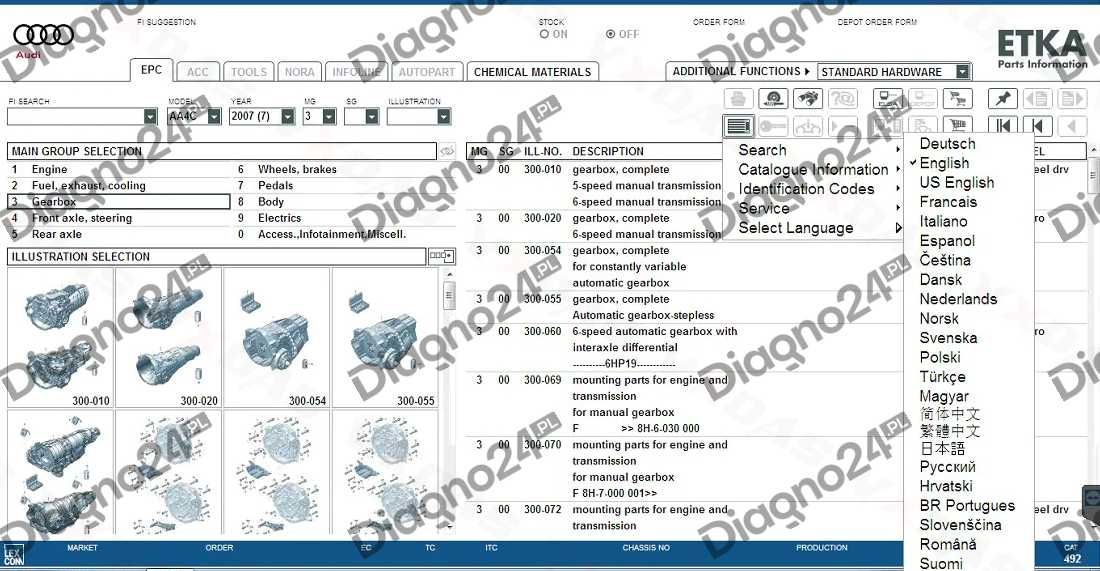Screen dimensions: 1100x571
Task: Open the Year 2007 dropdown
Action: point(288,116)
